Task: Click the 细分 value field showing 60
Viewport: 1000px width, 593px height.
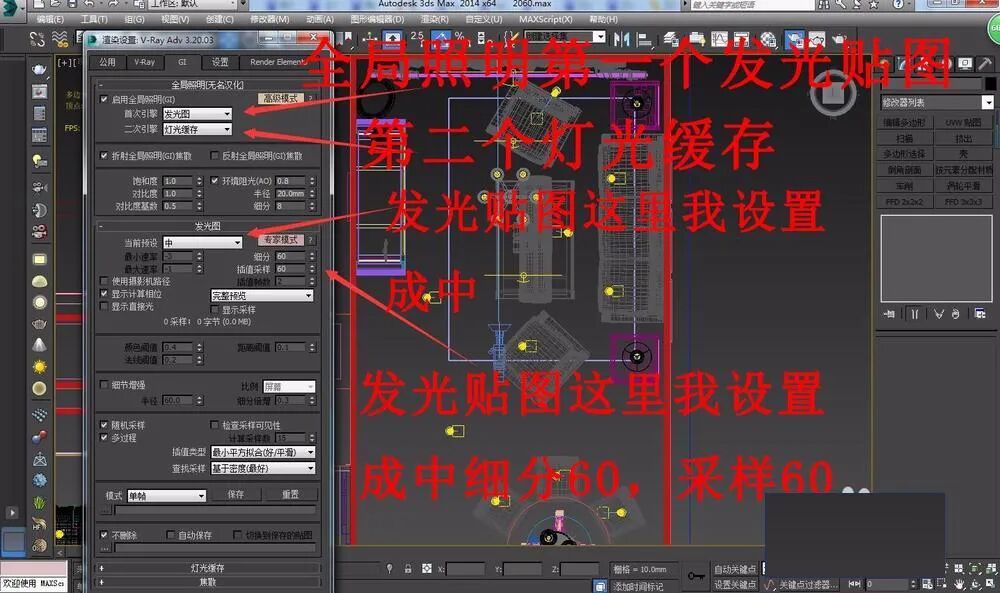Action: click(290, 256)
